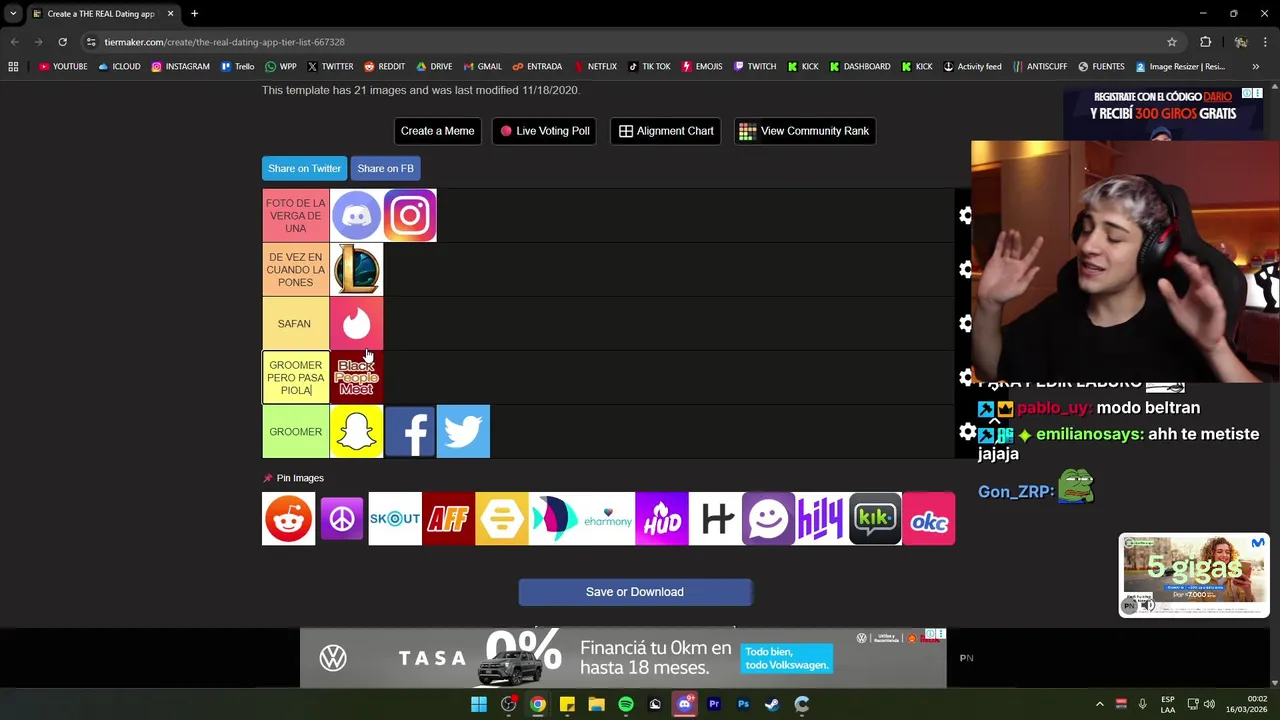1280x720 pixels.
Task: Edit the SAFAN tier label
Action: [x=295, y=324]
